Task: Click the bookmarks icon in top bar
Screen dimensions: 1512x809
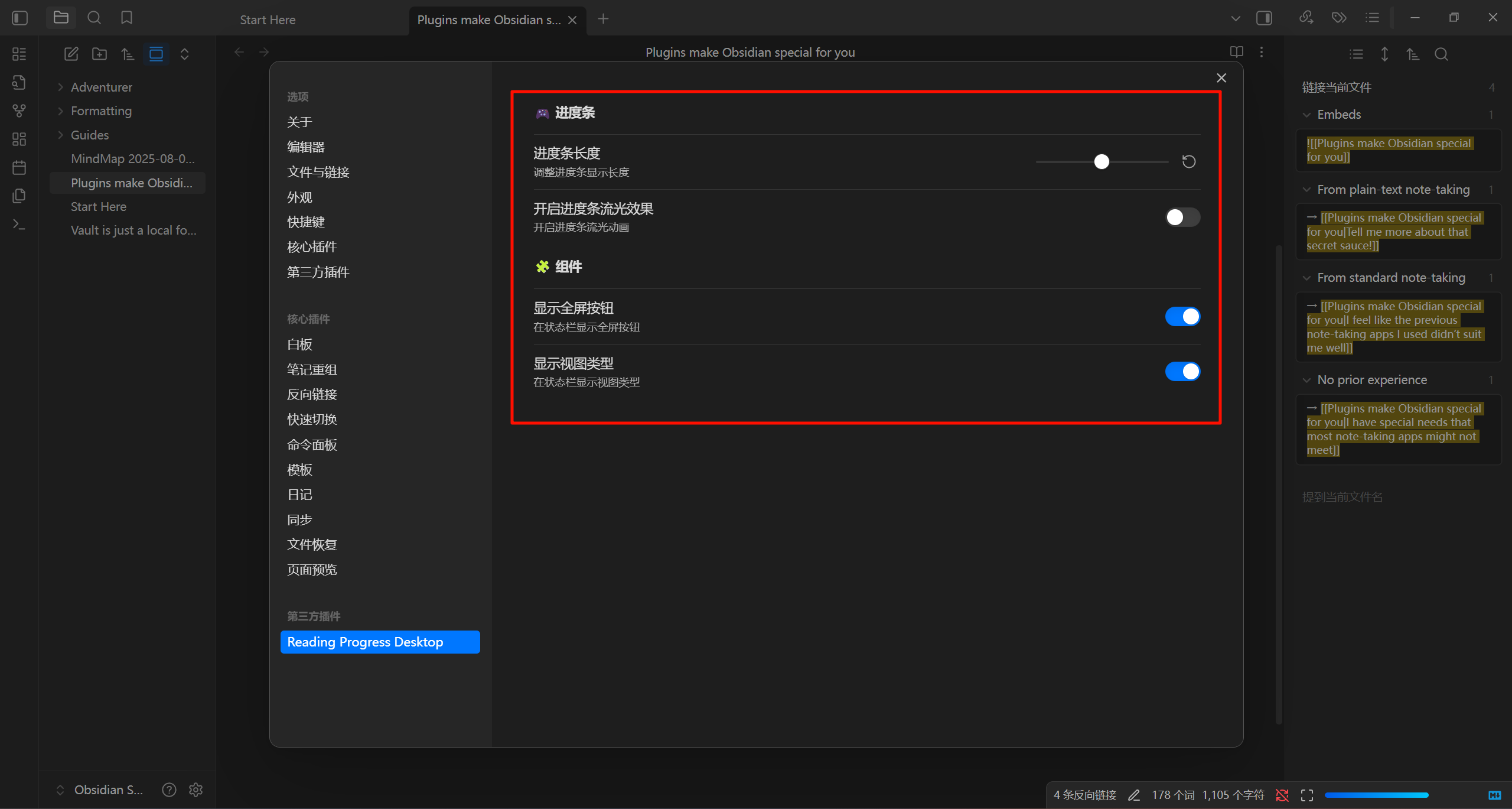Action: (126, 18)
